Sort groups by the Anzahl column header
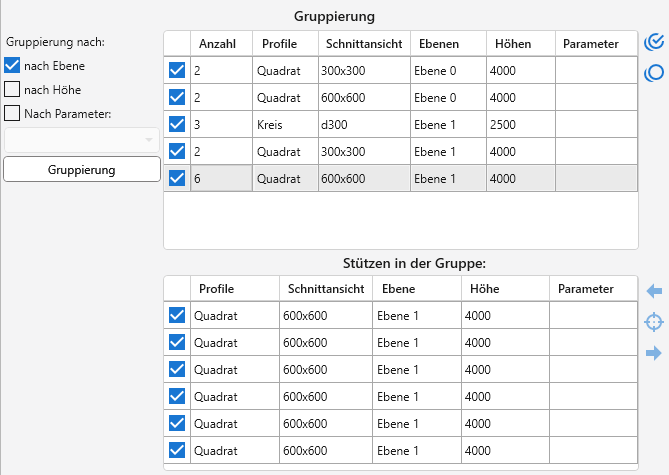Image resolution: width=669 pixels, height=475 pixels. (x=218, y=43)
